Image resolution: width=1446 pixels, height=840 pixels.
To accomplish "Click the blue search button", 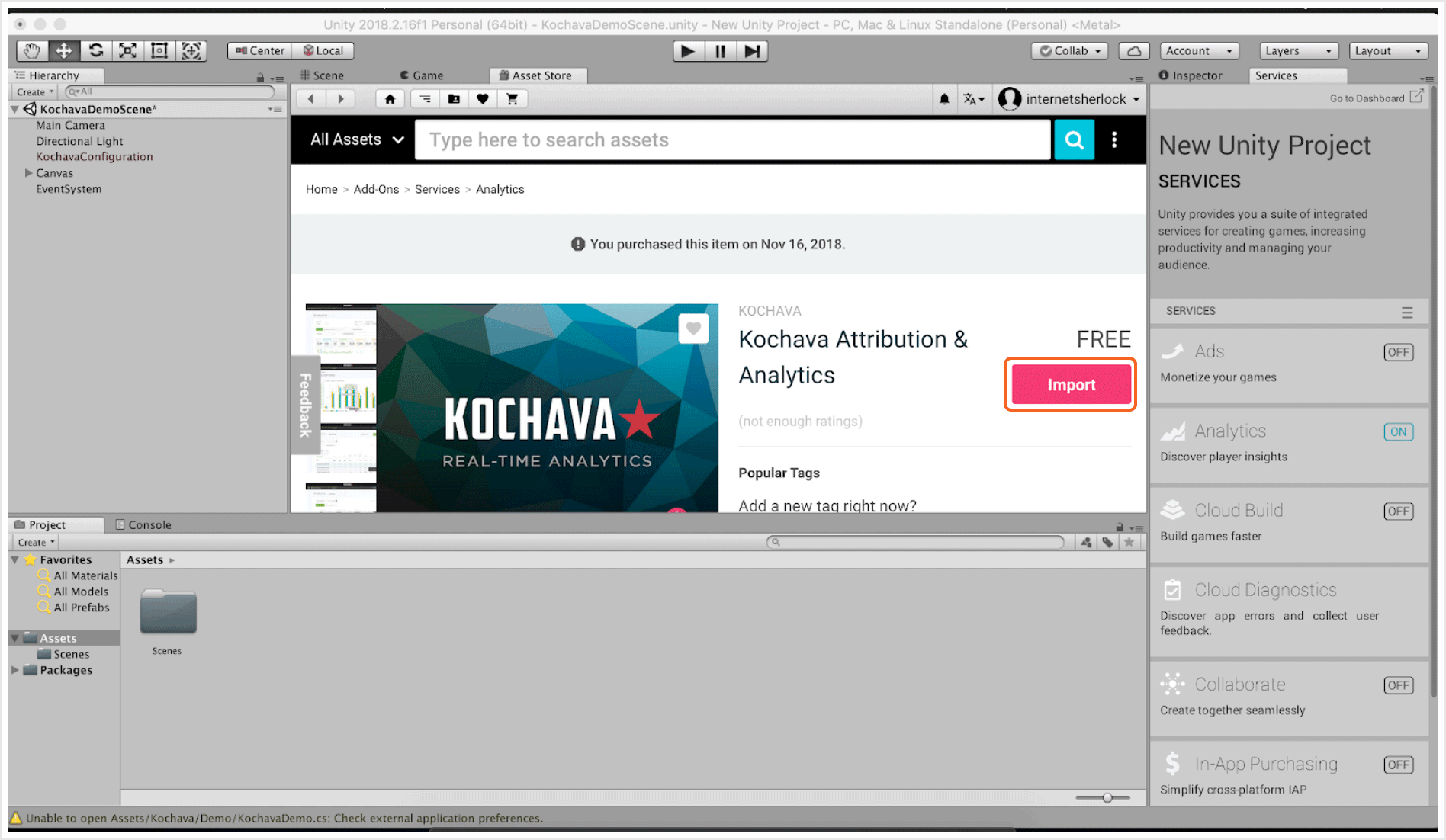I will point(1074,140).
